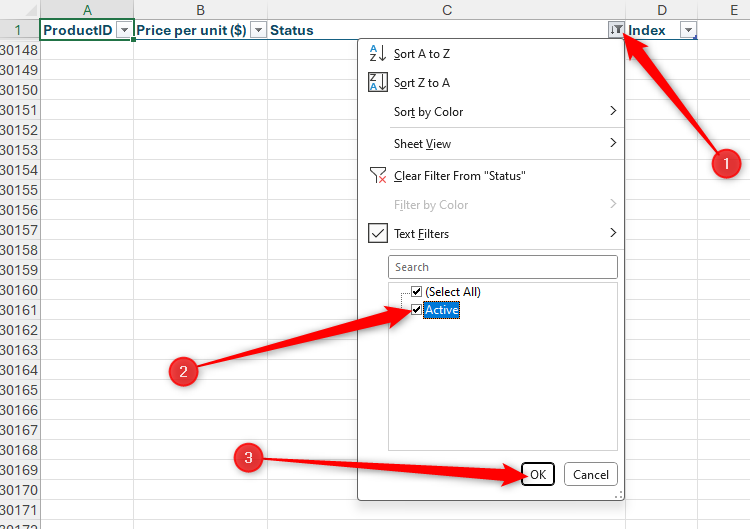This screenshot has height=529, width=750.
Task: Click the Sort A to Z icon
Action: (x=378, y=54)
